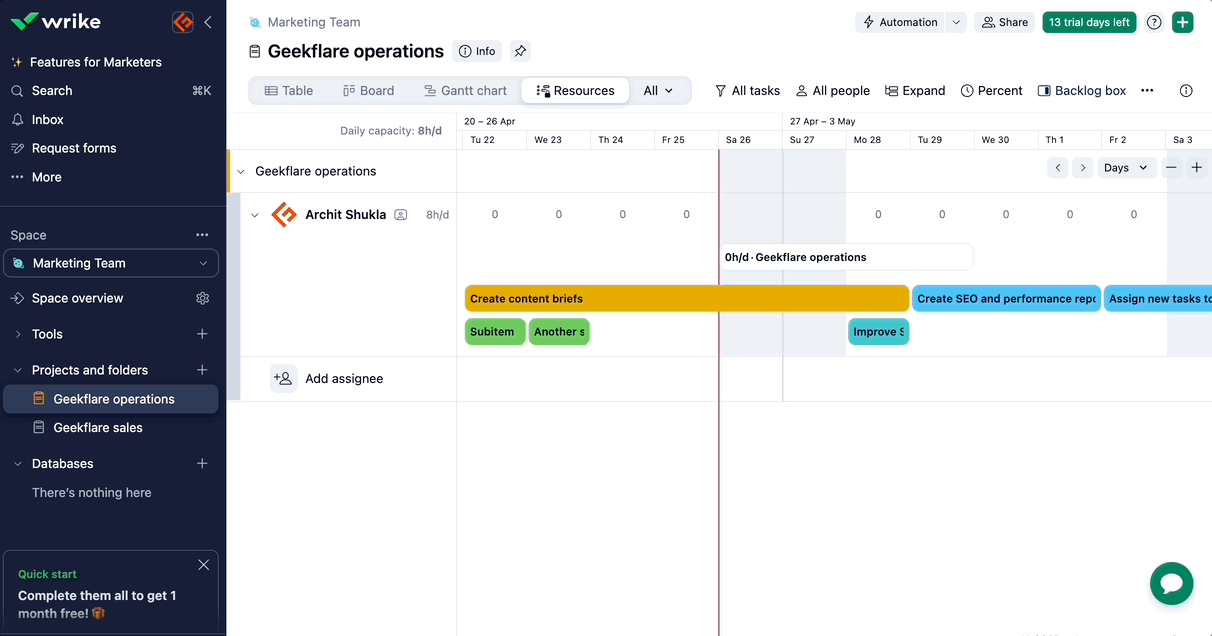Open the Automation button
Viewport: 1212px width, 636px height.
tap(899, 22)
